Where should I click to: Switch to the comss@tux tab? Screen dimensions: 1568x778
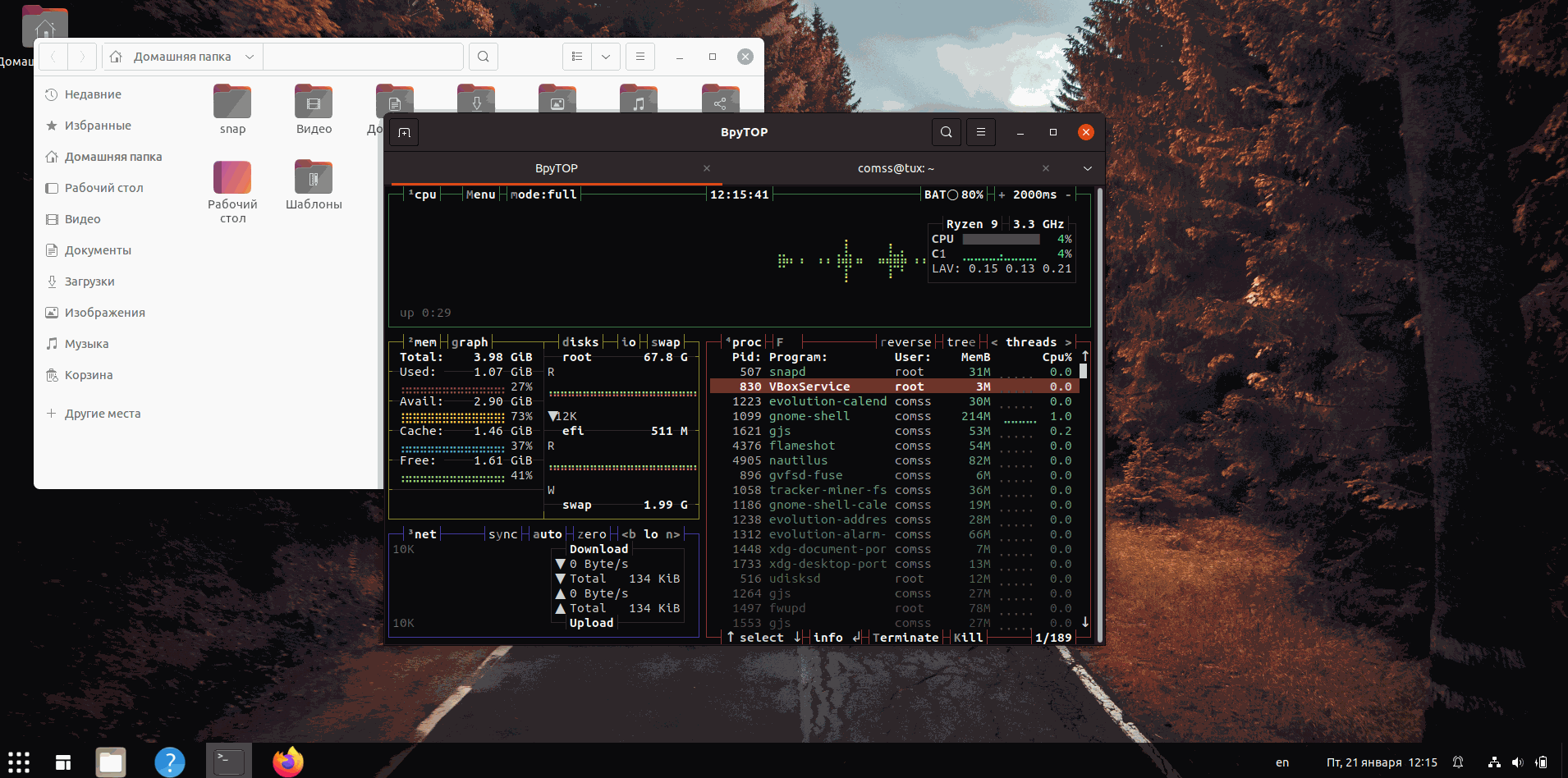point(896,168)
